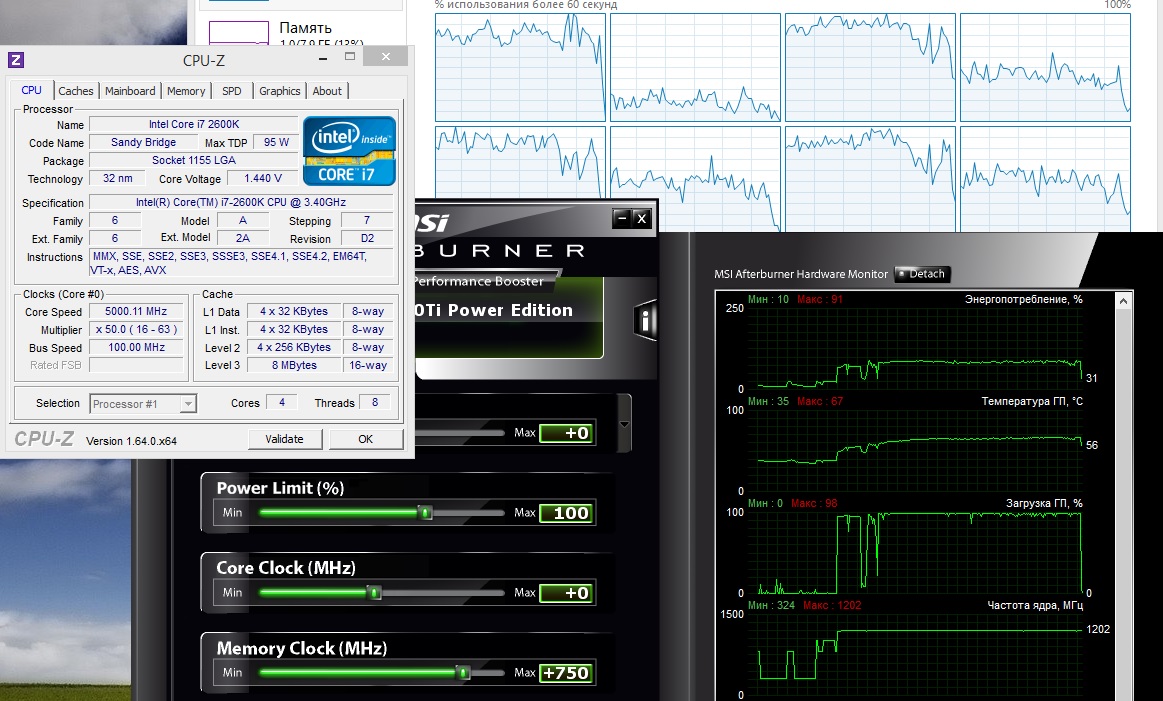1163x701 pixels.
Task: Select the Память memory graph thumbnail
Action: point(239,35)
